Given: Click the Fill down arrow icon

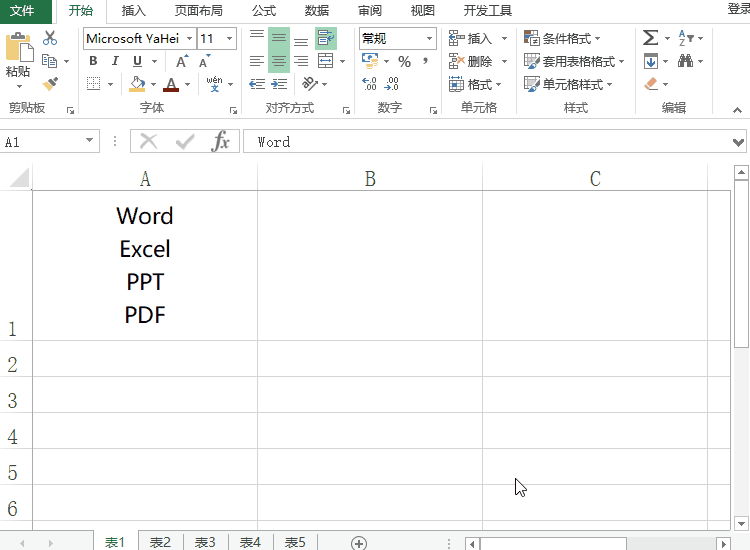Looking at the screenshot, I should (x=651, y=61).
